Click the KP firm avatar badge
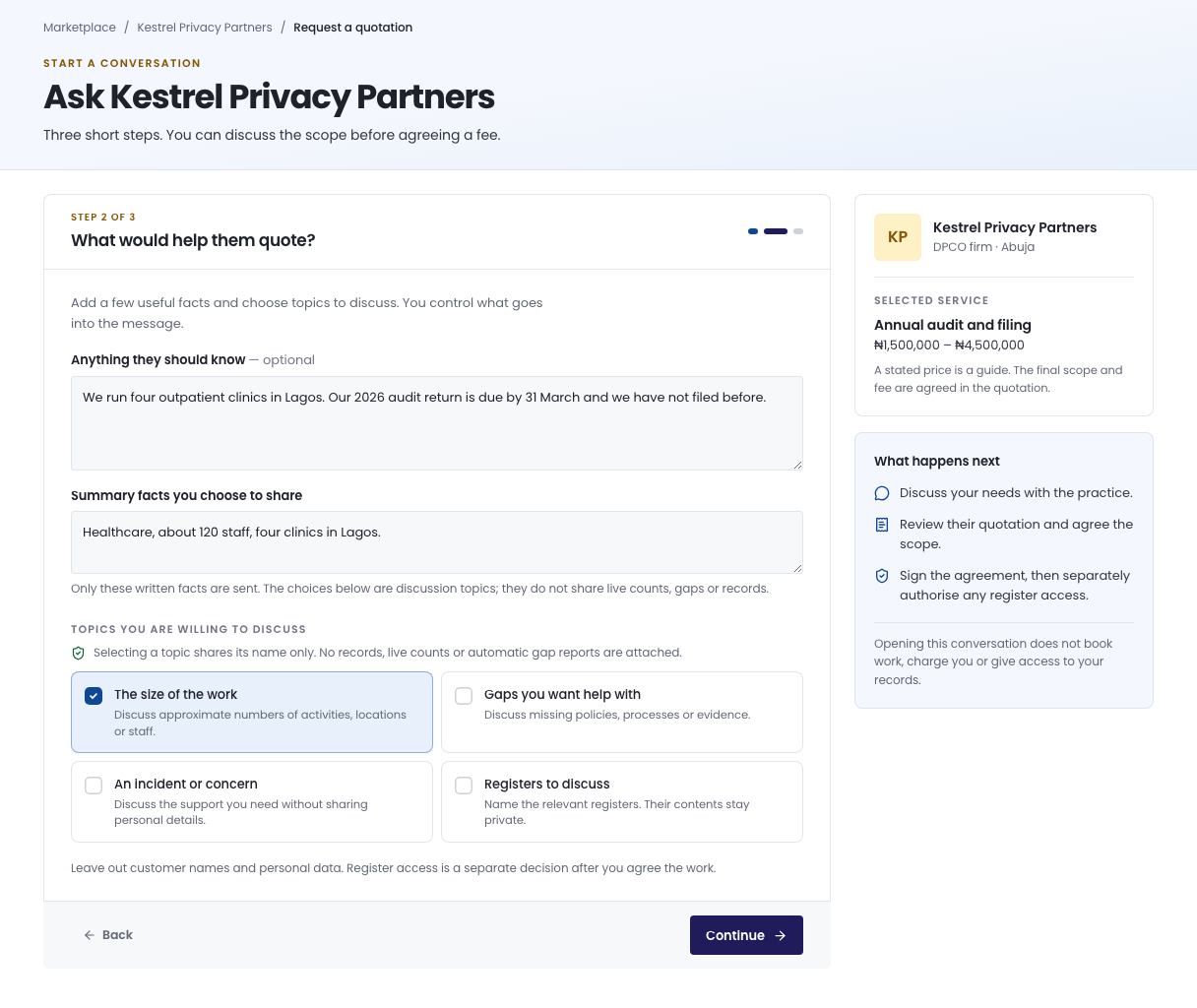This screenshot has width=1197, height=1008. [x=898, y=237]
